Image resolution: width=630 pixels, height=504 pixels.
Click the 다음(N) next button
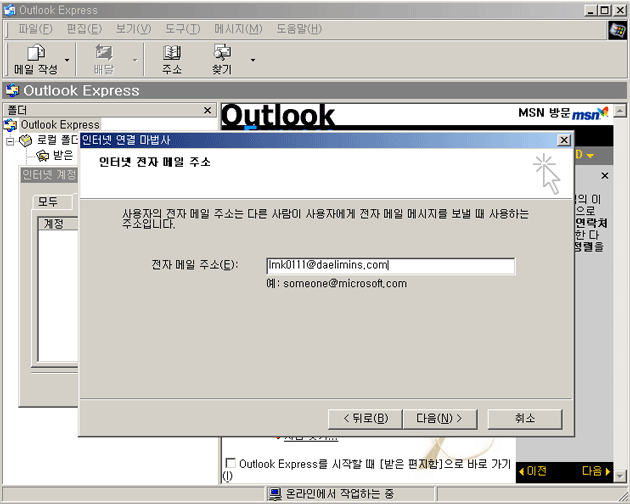tap(439, 419)
